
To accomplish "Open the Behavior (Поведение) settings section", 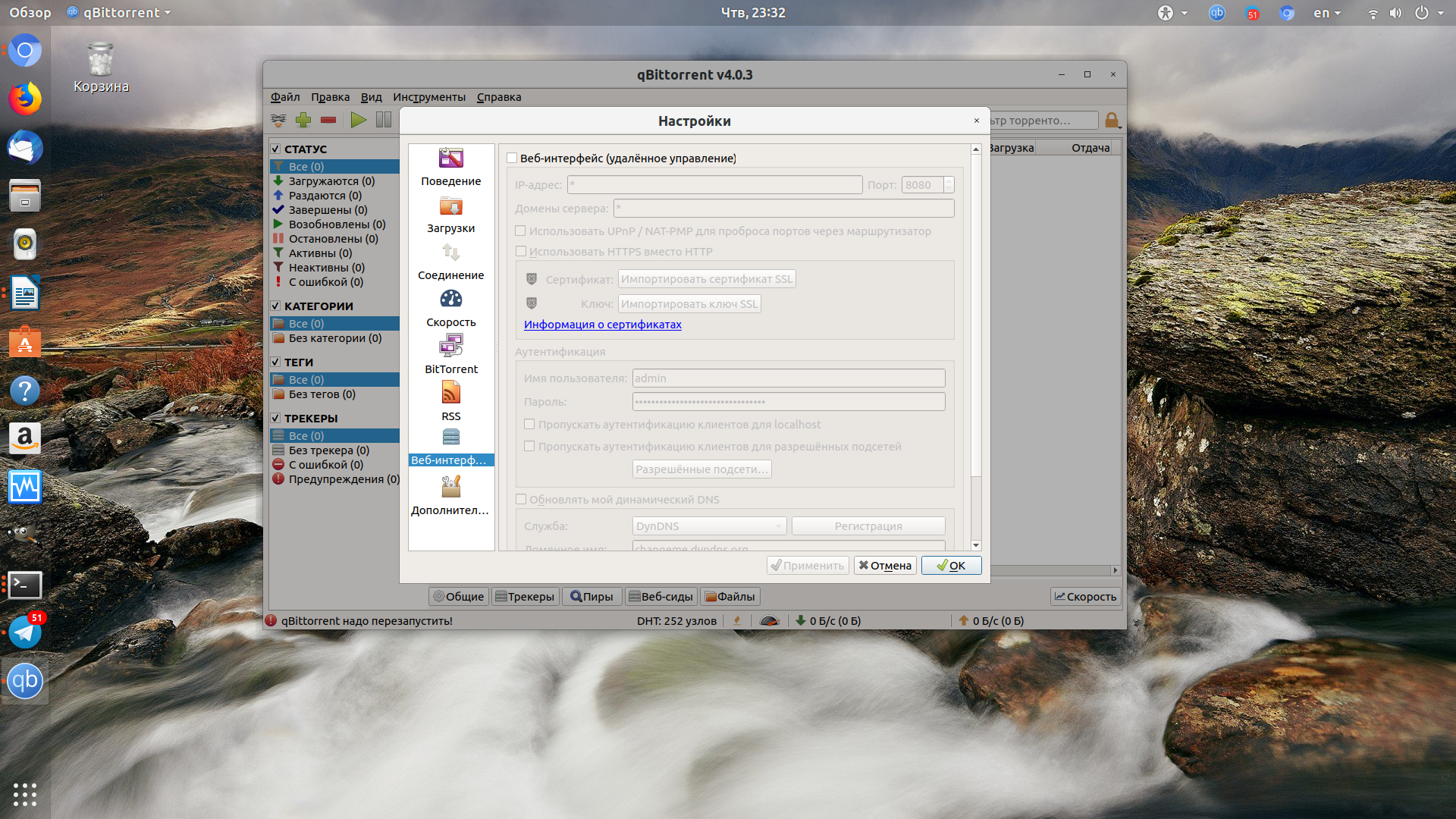I will (x=450, y=168).
